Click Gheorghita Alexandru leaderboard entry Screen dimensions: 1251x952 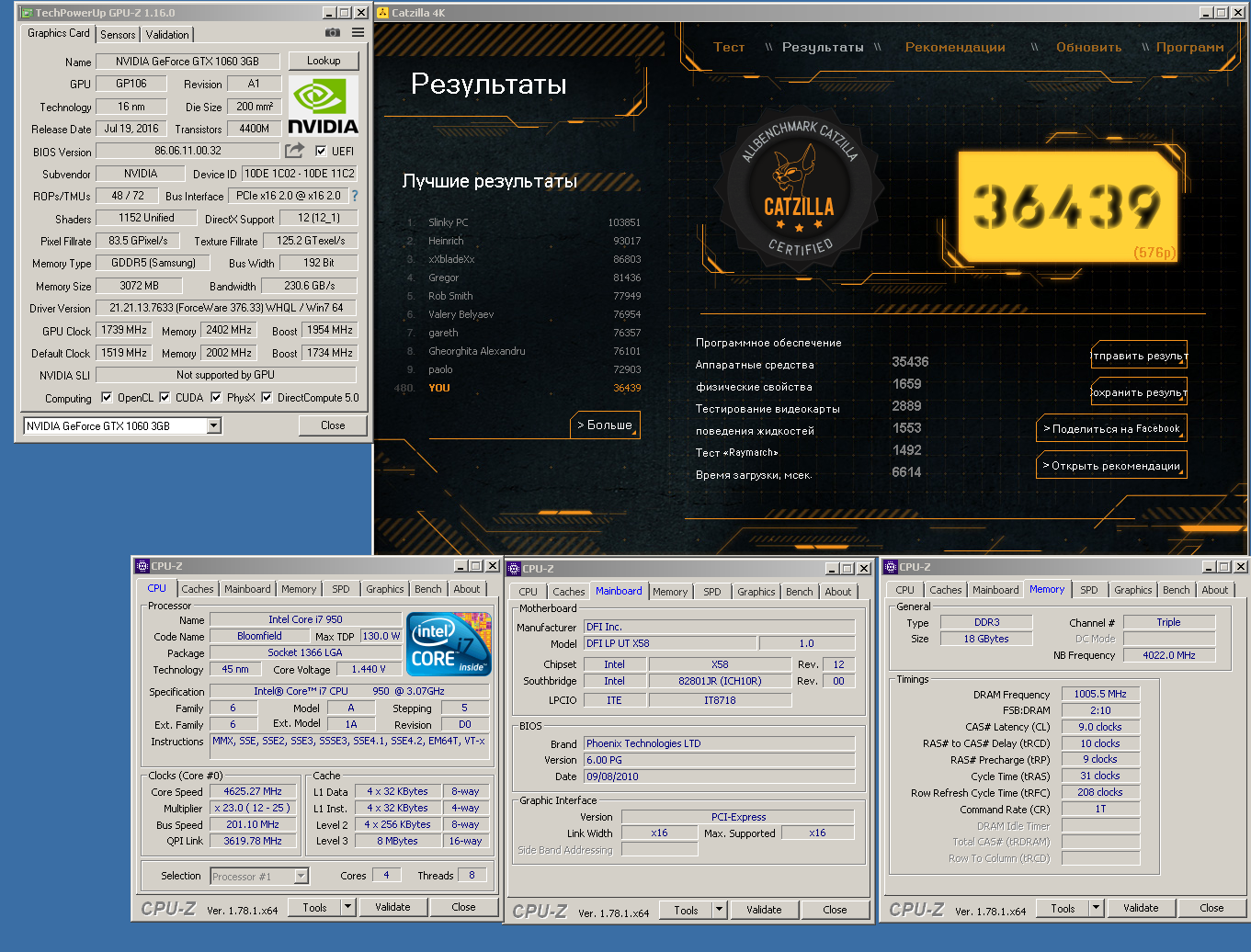524,351
